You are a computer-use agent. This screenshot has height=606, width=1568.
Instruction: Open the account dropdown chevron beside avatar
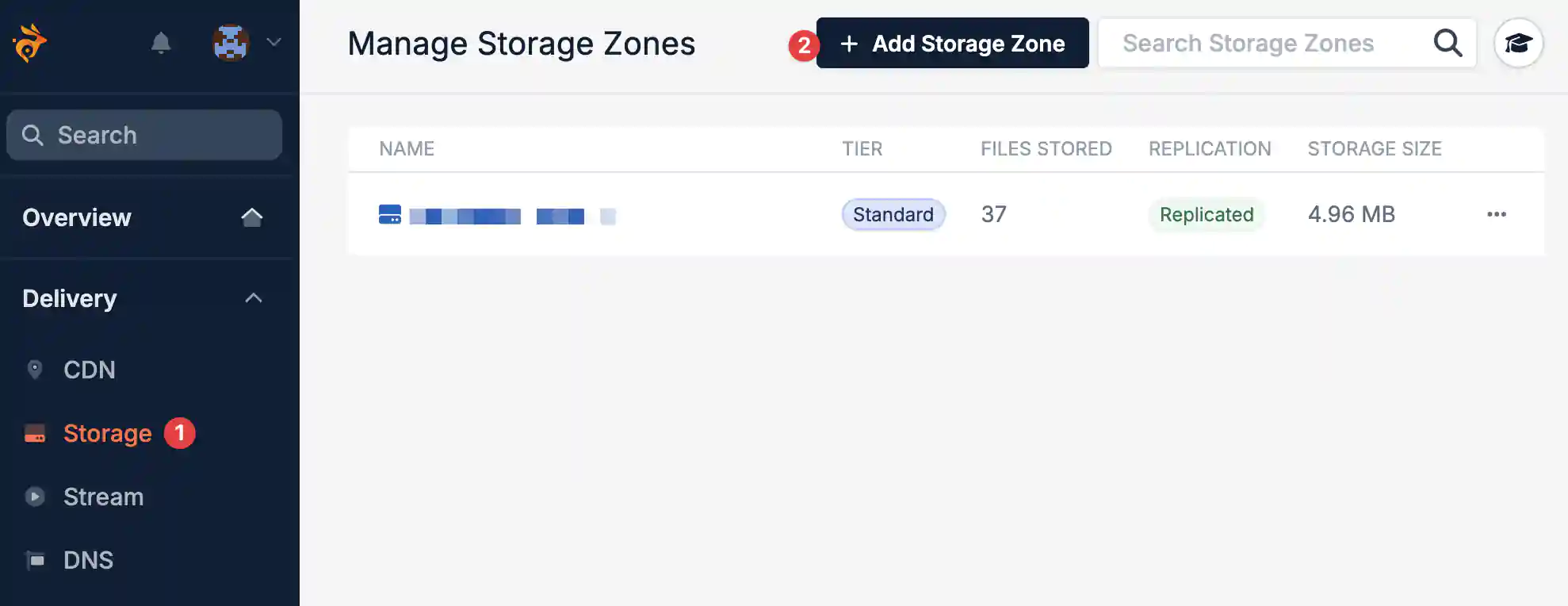[274, 43]
